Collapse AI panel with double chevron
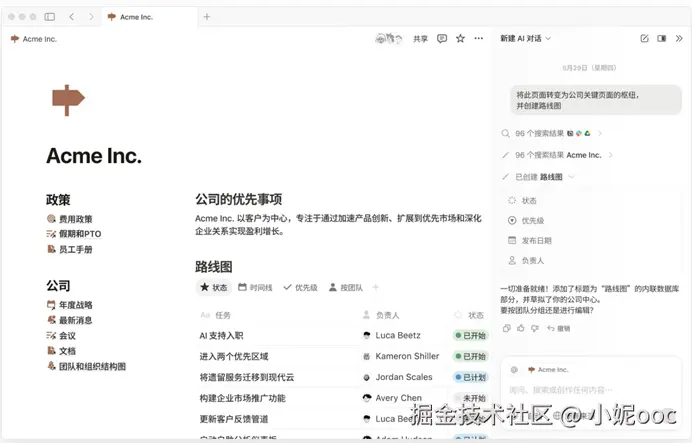Viewport: 692px width, 443px height. (679, 38)
